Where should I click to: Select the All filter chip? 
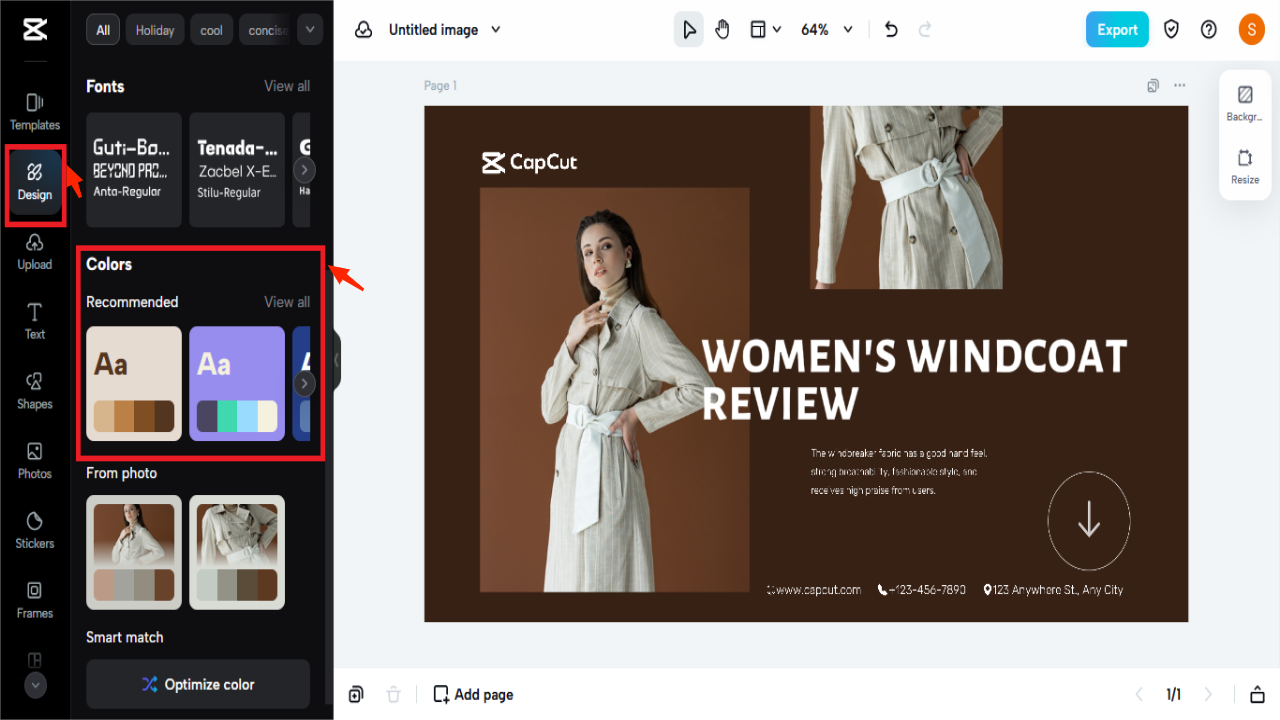[x=103, y=30]
